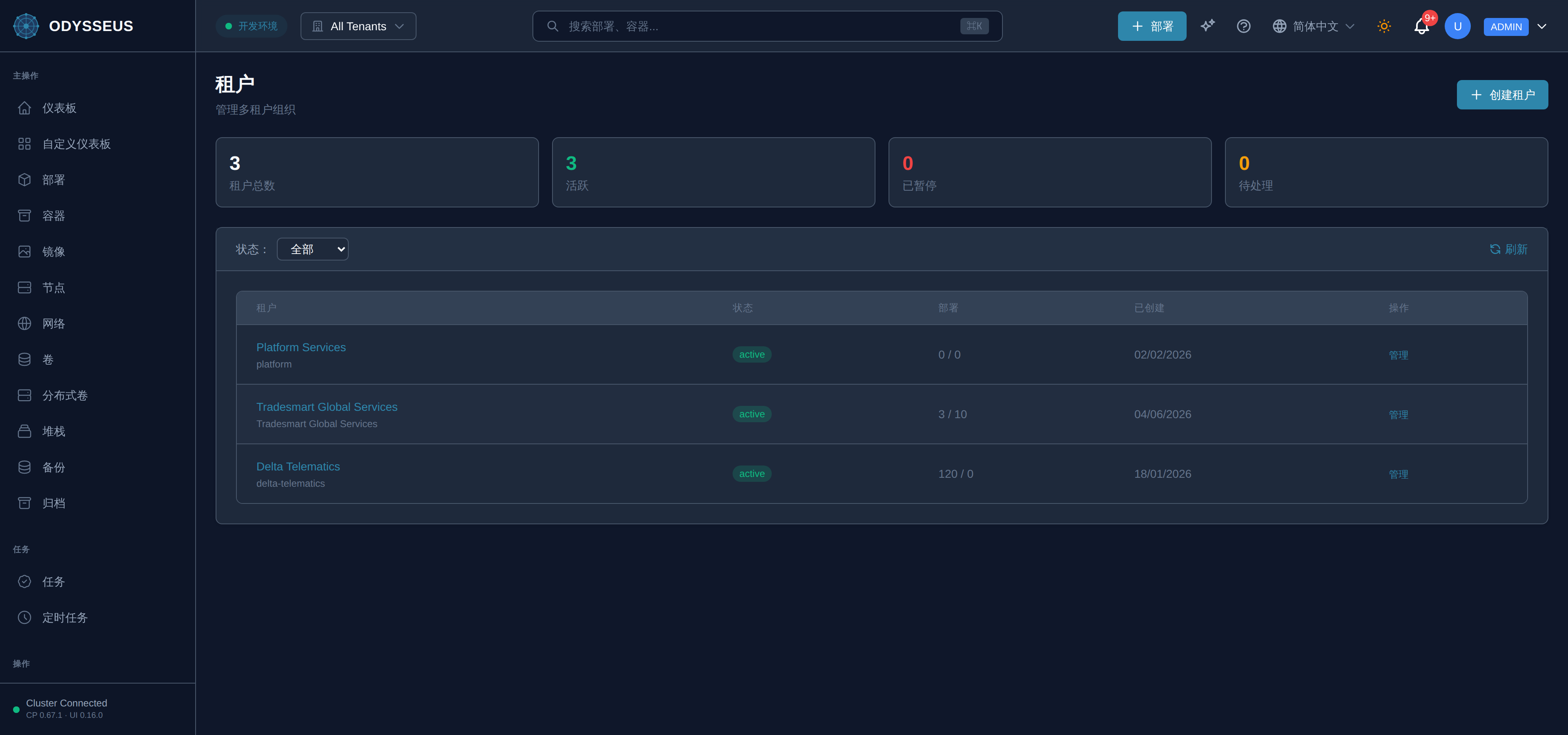Open notifications bell with 9+ badge
This screenshot has height=735, width=1568.
[1421, 26]
